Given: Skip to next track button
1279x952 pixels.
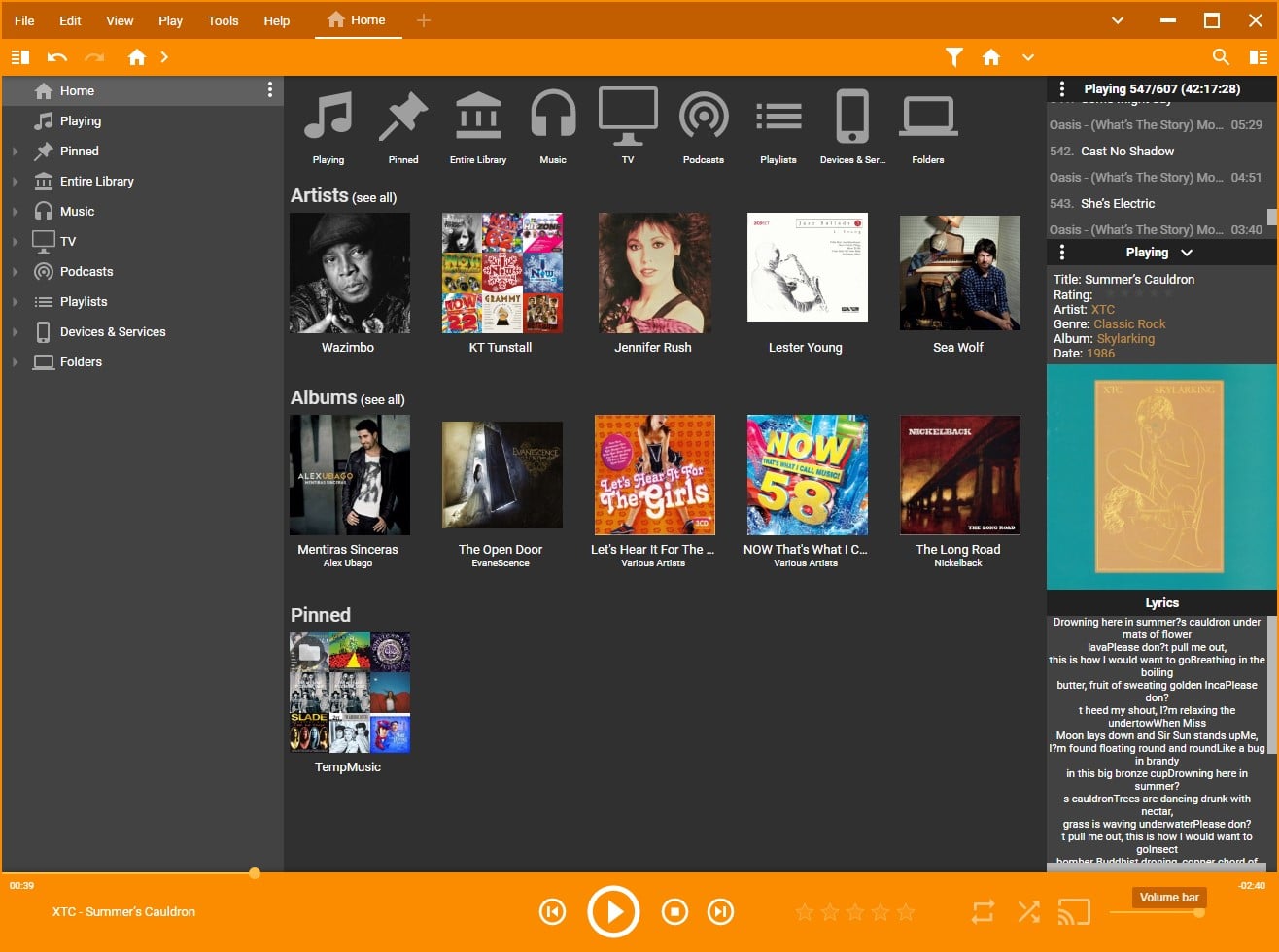Looking at the screenshot, I should tap(720, 911).
